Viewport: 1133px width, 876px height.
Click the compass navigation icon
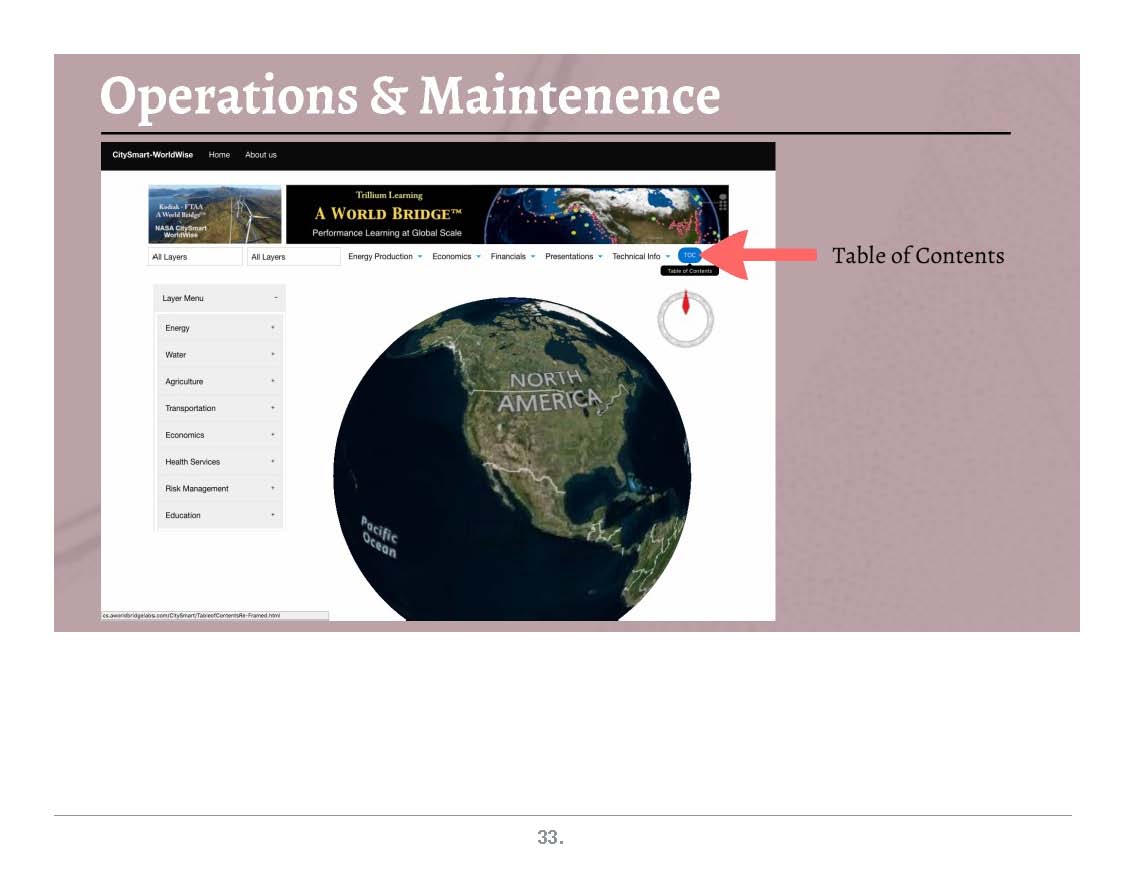point(686,319)
